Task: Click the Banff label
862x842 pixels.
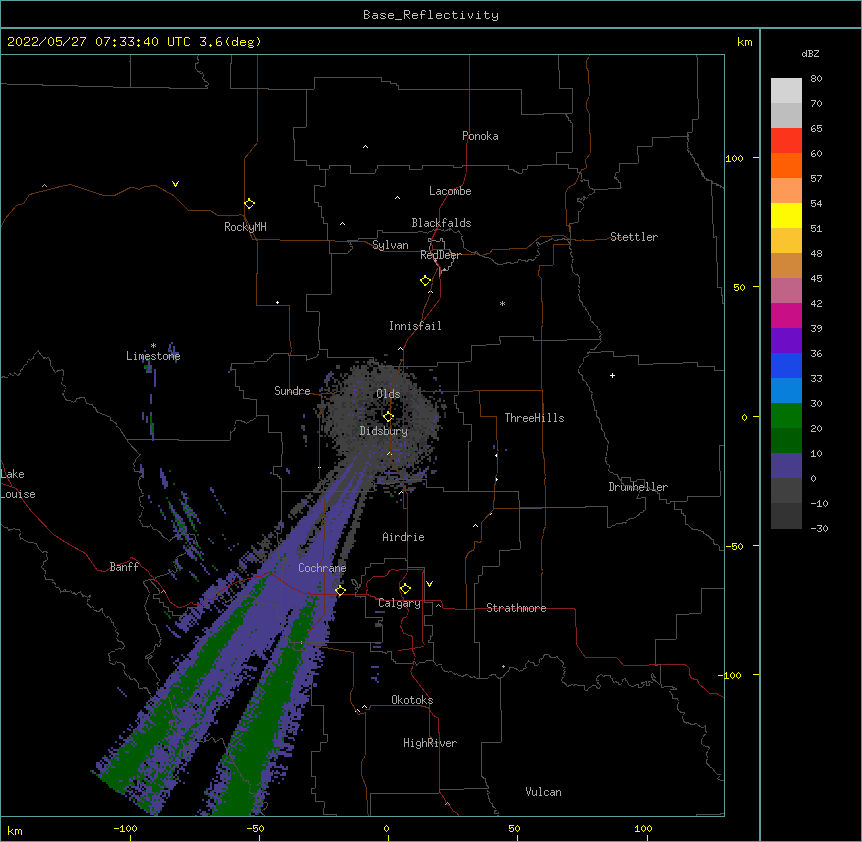Action: click(124, 567)
